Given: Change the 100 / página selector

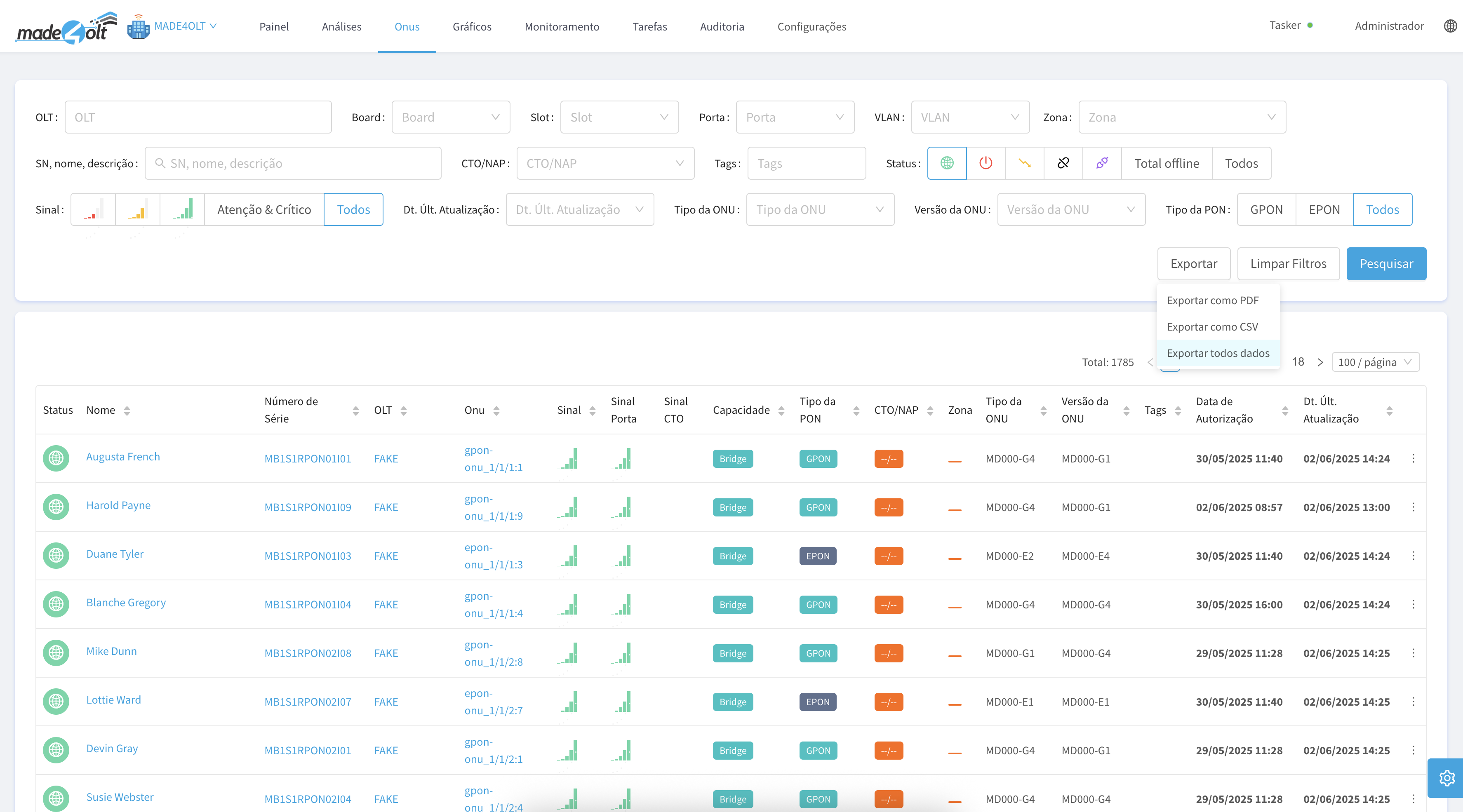Looking at the screenshot, I should pyautogui.click(x=1375, y=362).
